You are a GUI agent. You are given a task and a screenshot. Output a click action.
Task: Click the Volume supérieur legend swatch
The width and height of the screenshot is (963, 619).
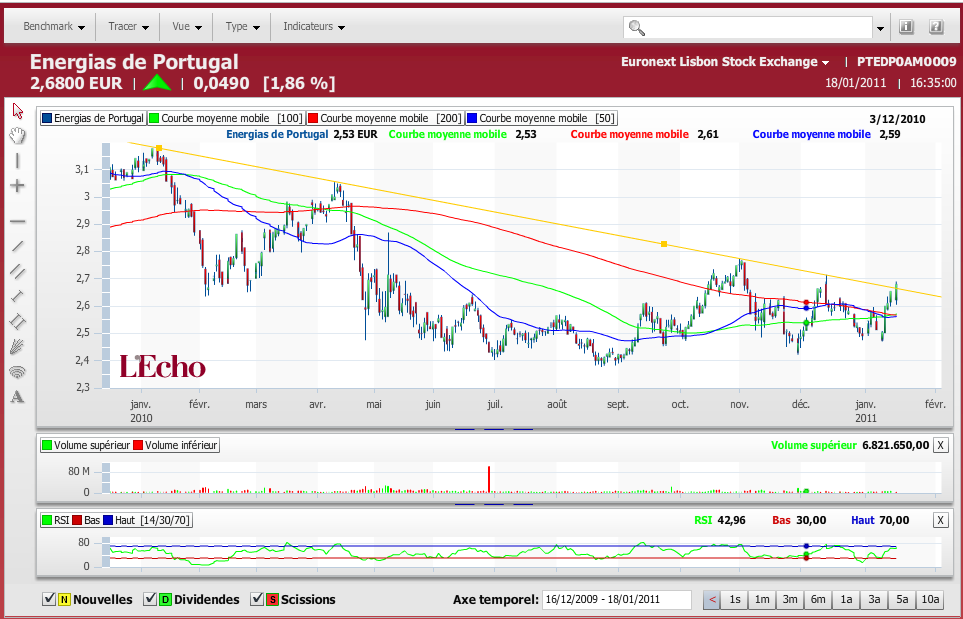coord(47,445)
